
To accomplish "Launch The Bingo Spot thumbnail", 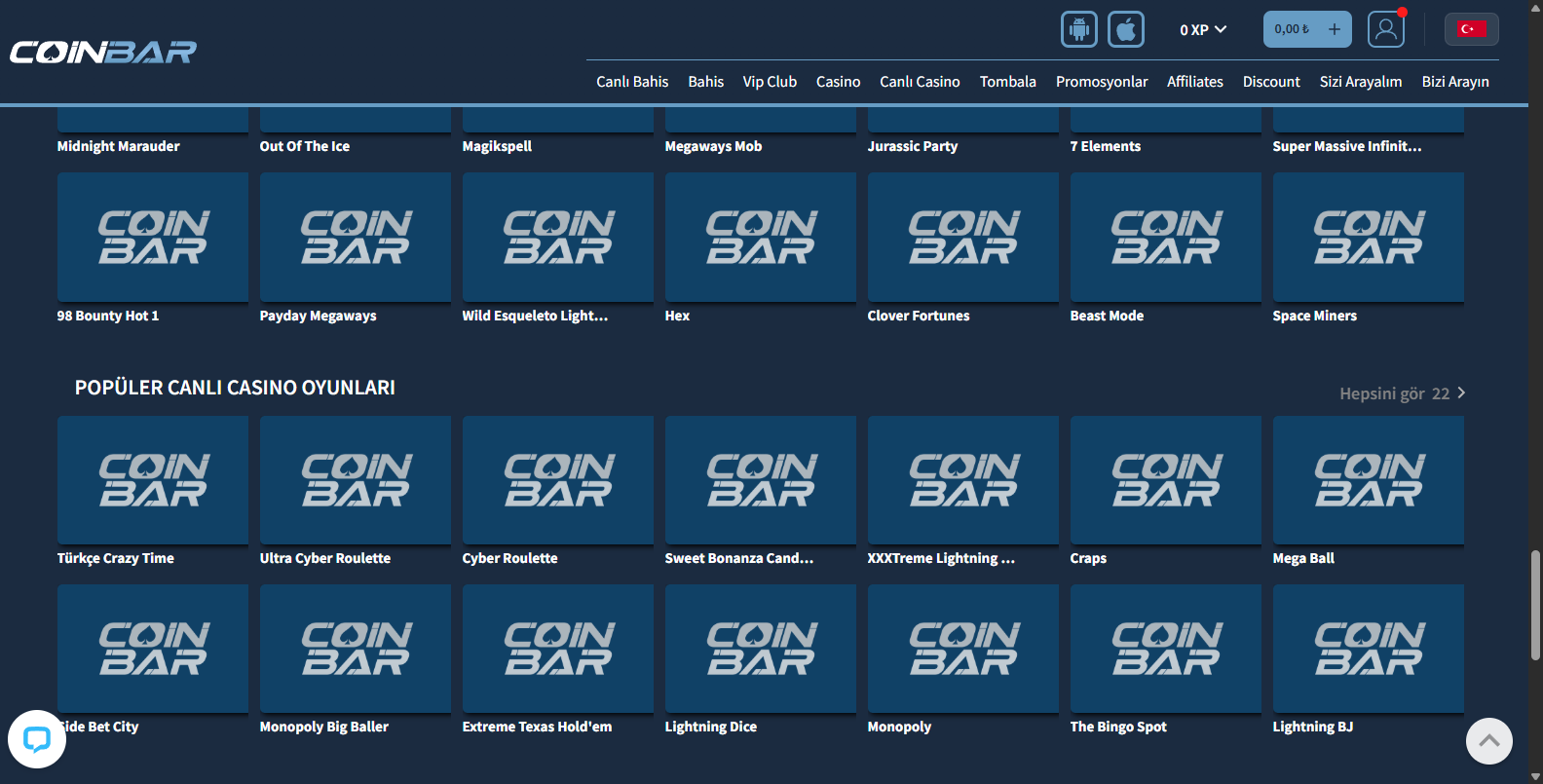I will pyautogui.click(x=1166, y=649).
